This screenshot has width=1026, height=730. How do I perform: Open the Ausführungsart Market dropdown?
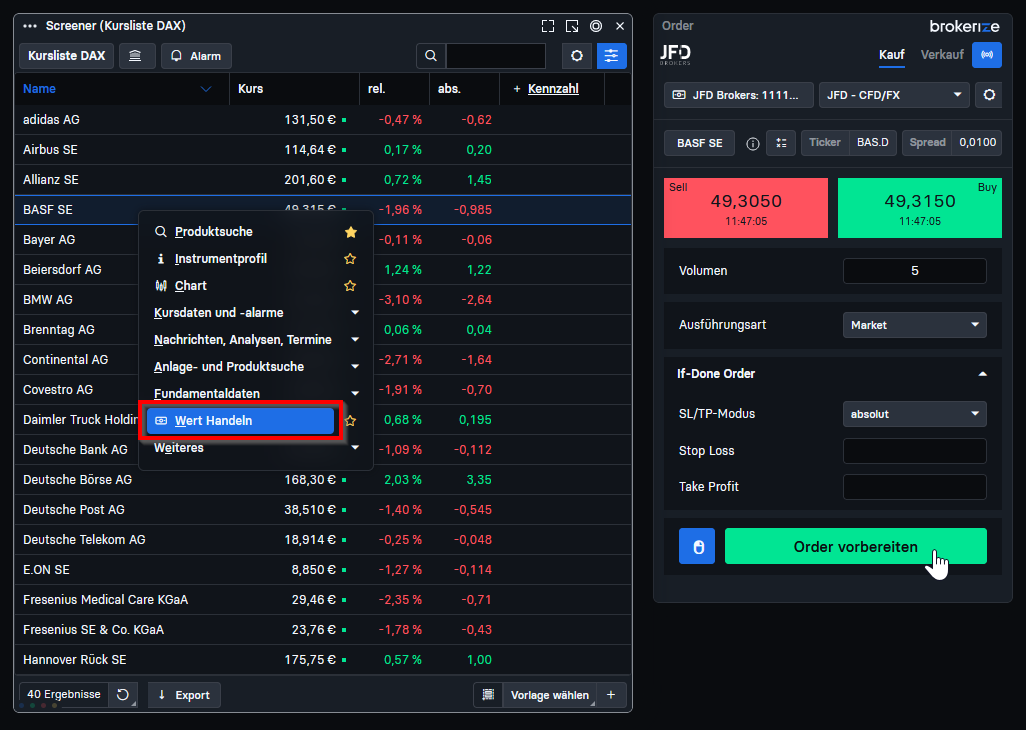coord(914,325)
